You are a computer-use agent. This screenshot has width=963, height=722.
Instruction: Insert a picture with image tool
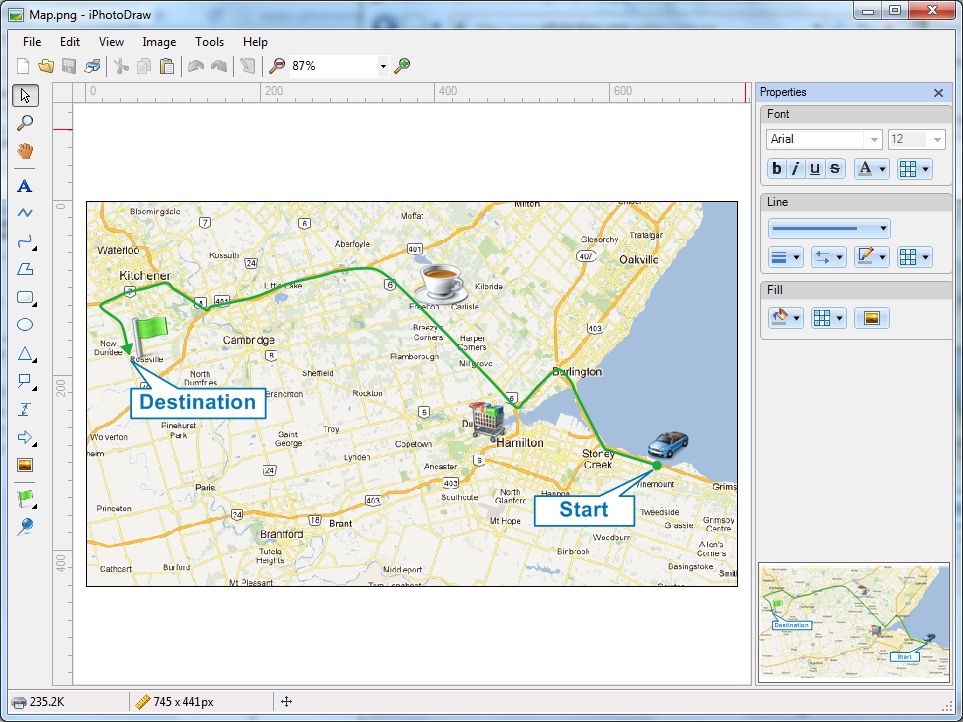click(25, 465)
